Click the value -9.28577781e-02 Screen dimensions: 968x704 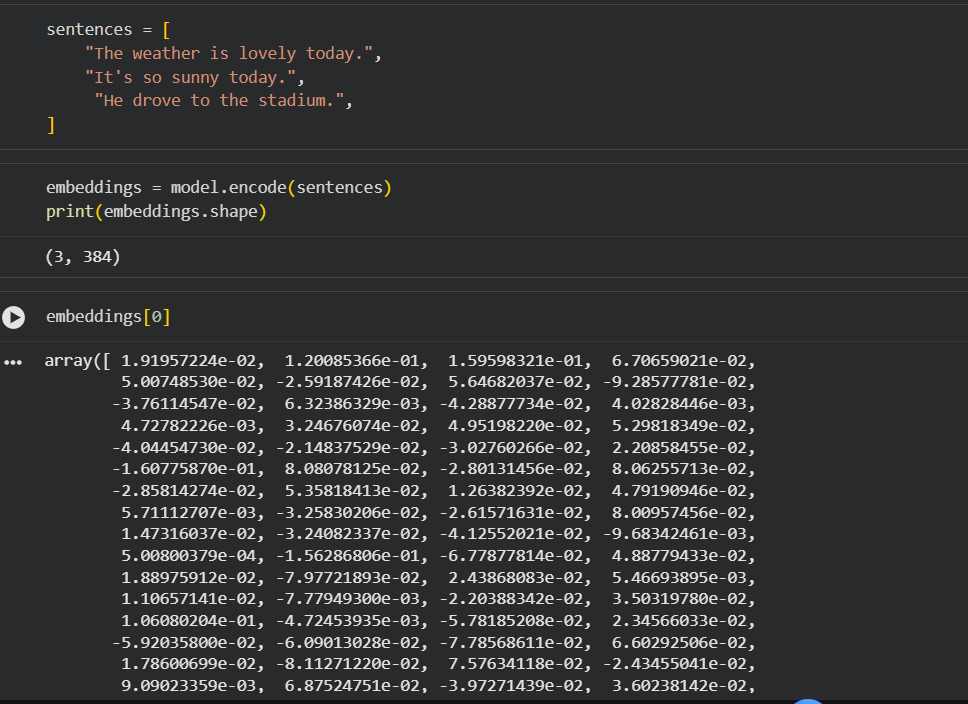coord(675,382)
